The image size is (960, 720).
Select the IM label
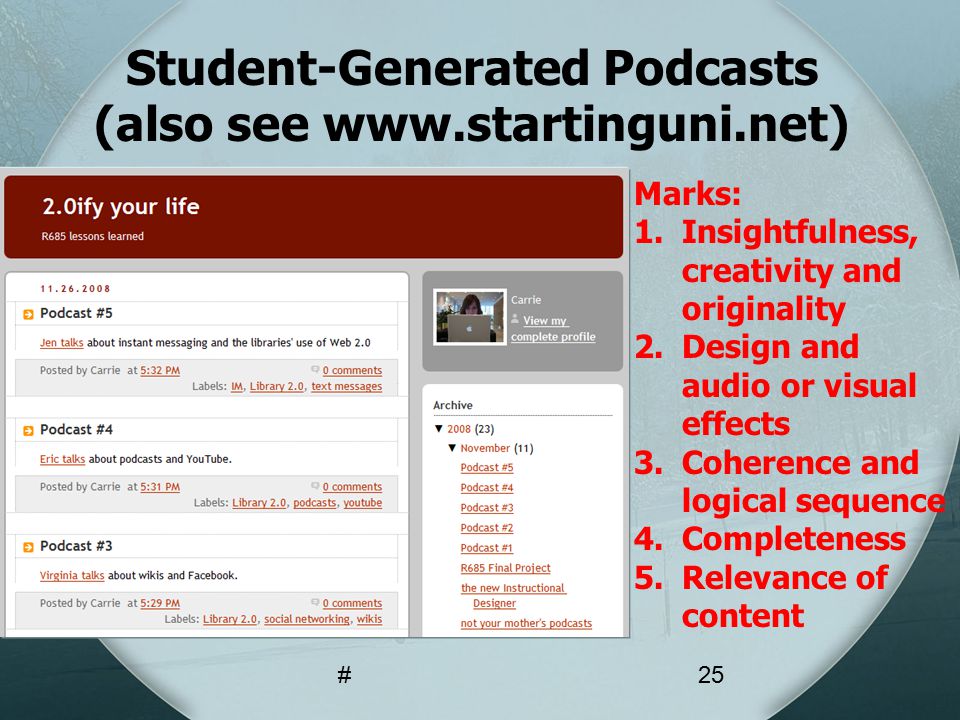tap(236, 386)
